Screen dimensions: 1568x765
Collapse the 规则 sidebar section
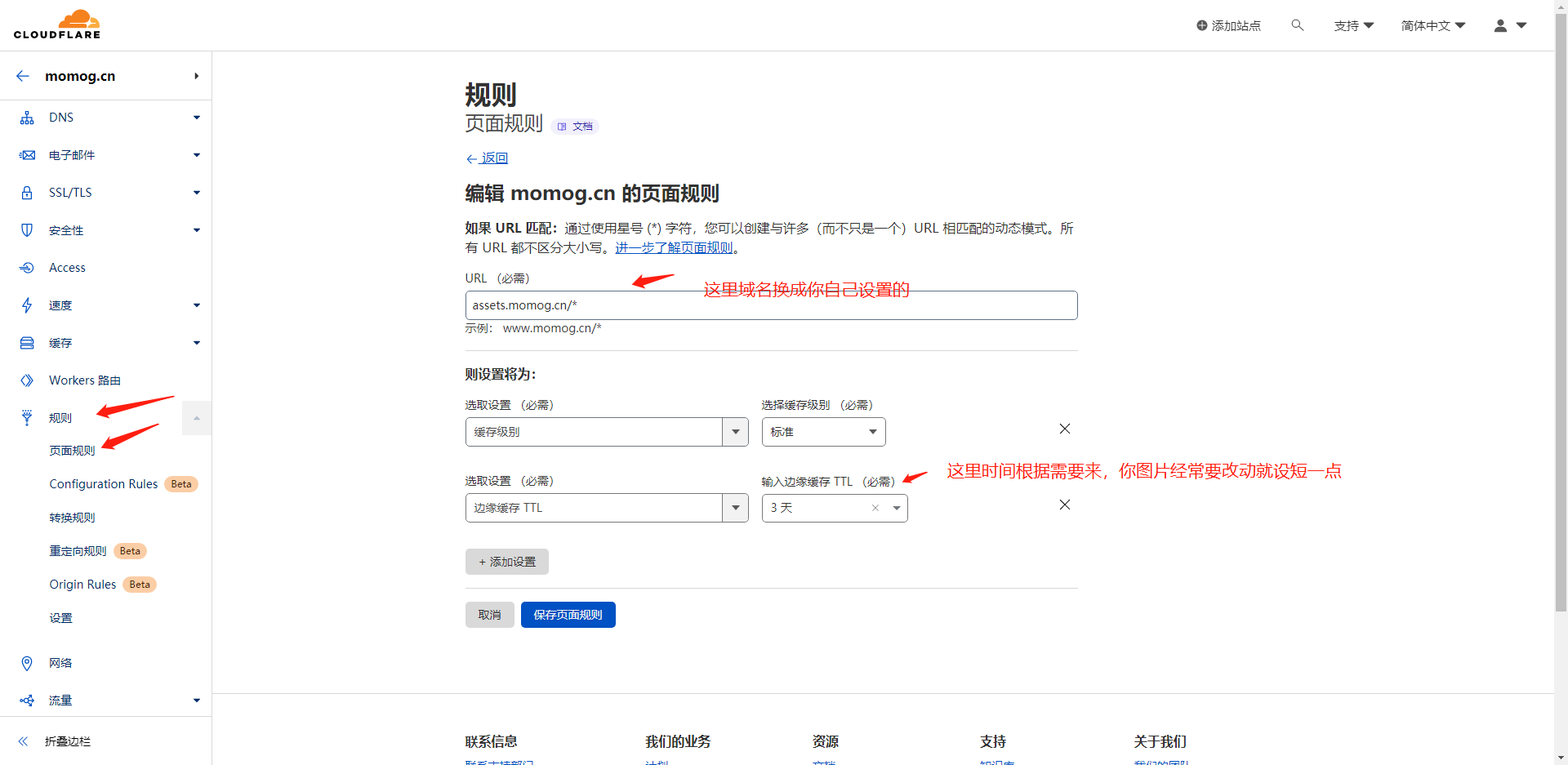tap(196, 418)
